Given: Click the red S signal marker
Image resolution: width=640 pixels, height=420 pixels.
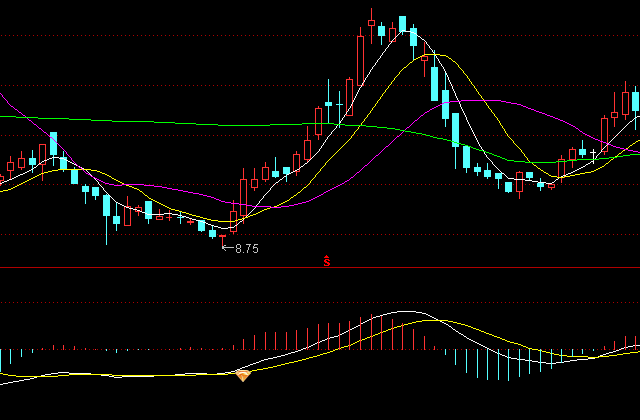Looking at the screenshot, I should (327, 261).
